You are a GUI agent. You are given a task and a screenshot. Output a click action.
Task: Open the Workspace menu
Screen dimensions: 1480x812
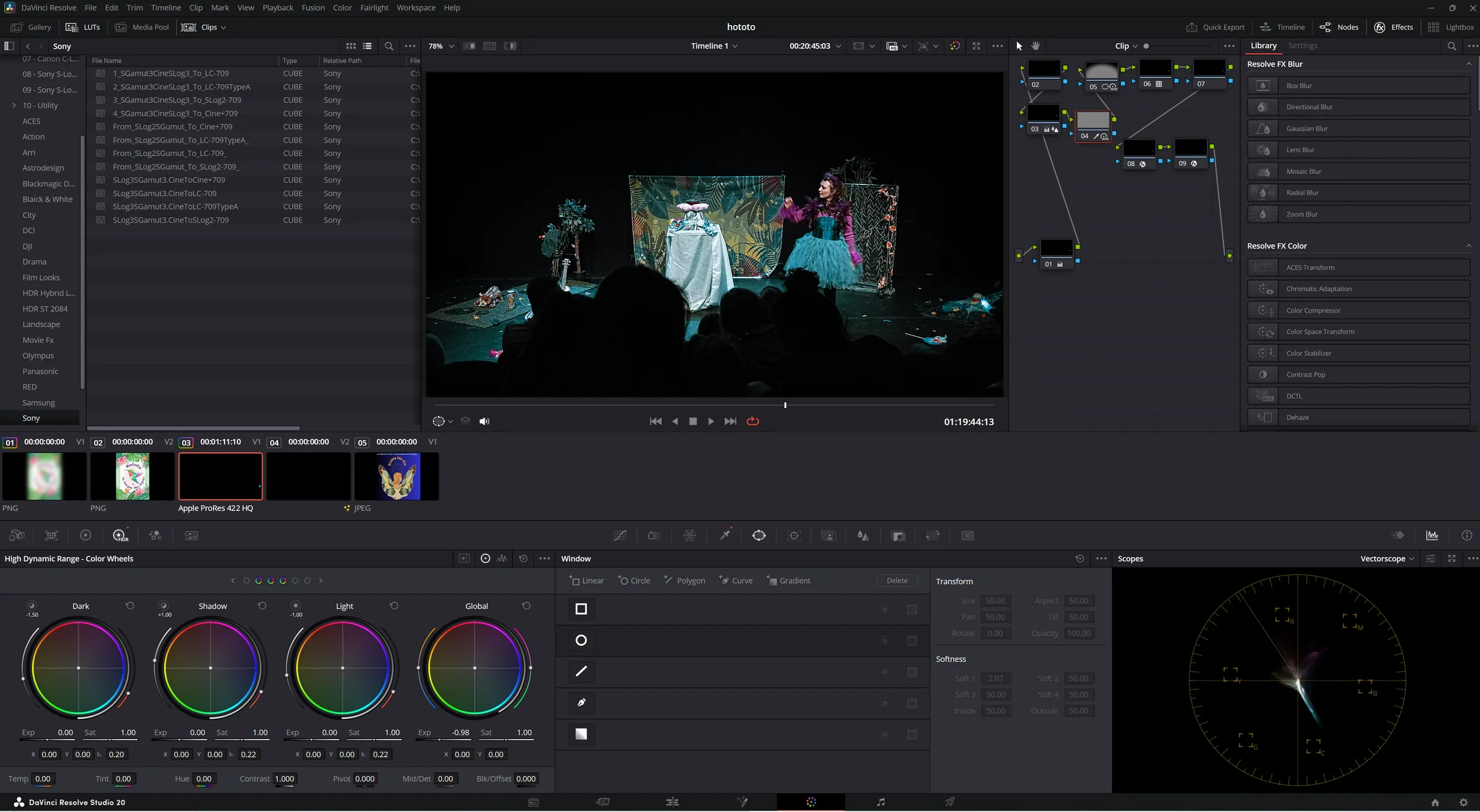click(416, 7)
